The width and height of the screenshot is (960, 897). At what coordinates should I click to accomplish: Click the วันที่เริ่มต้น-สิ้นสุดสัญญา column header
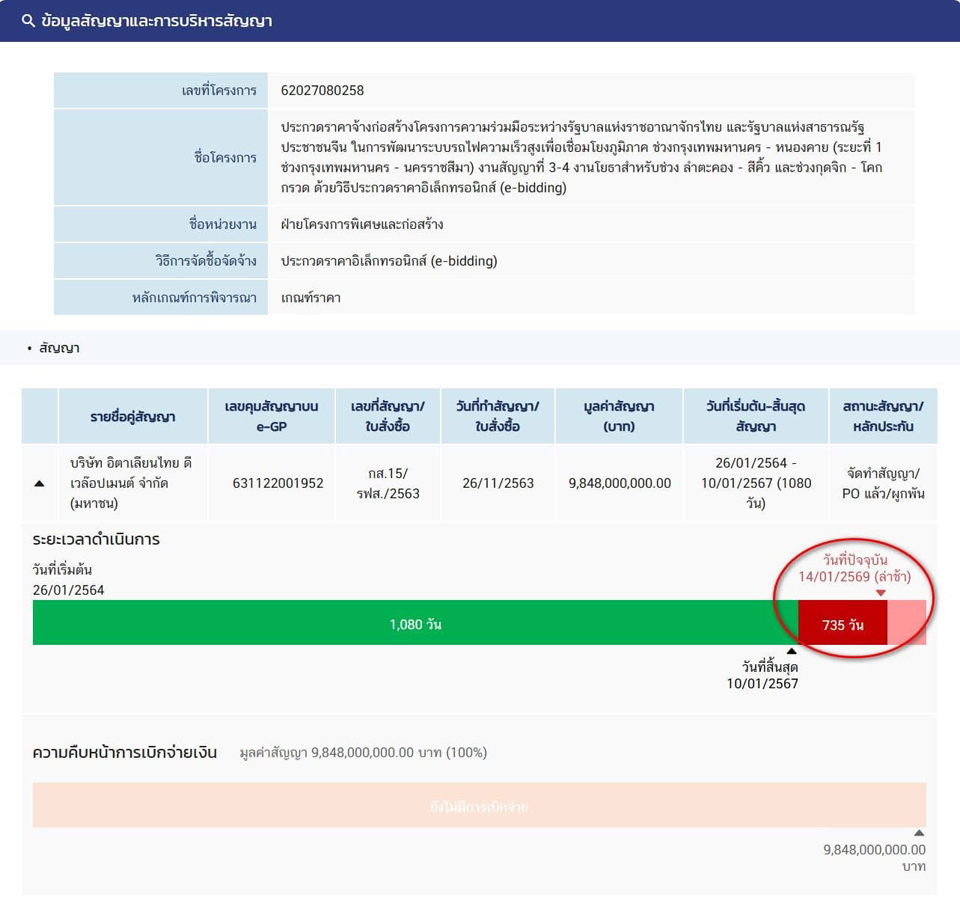click(755, 417)
